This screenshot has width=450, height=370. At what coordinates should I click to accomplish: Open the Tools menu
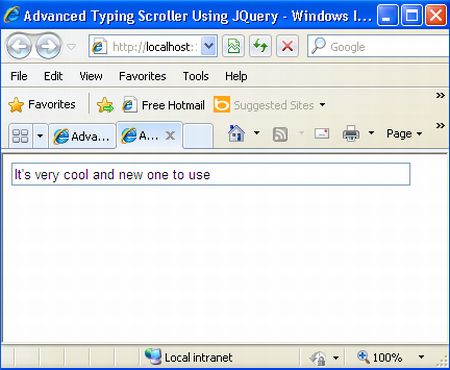(x=196, y=76)
